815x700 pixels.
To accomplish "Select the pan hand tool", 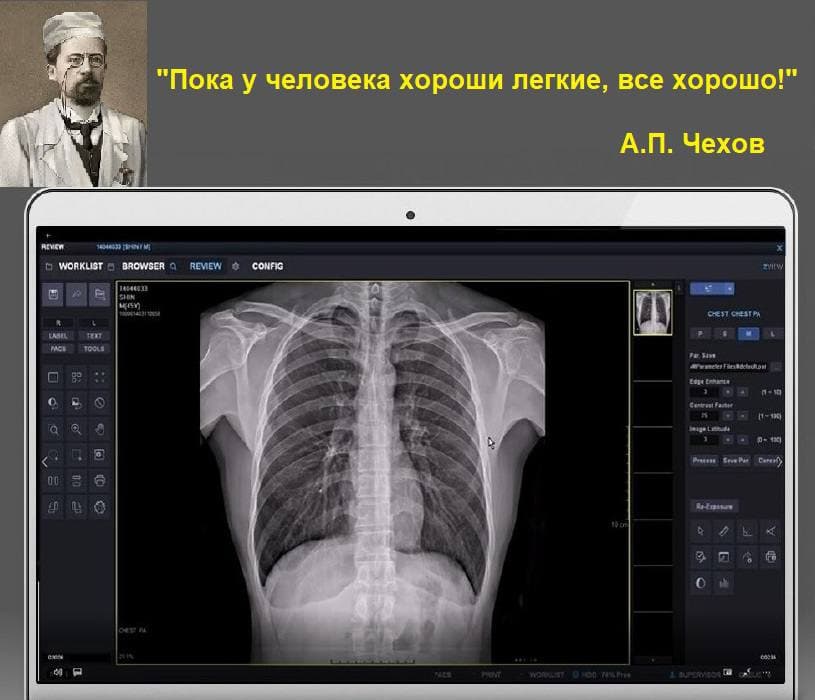I will [99, 429].
